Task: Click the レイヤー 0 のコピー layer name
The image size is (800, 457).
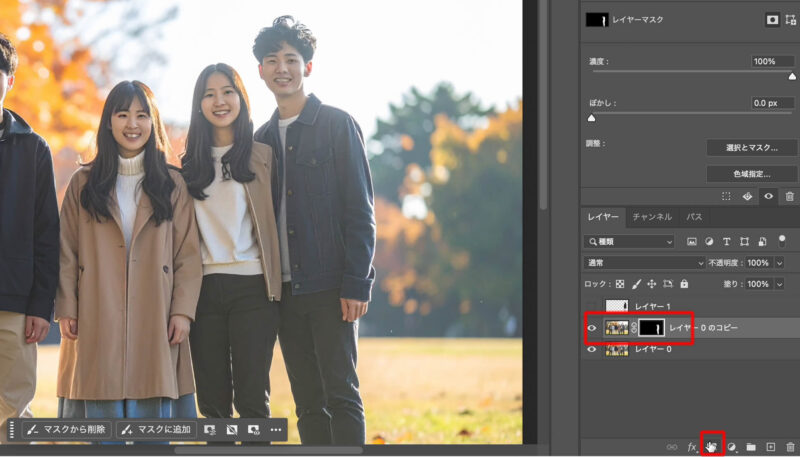Action: [x=704, y=328]
